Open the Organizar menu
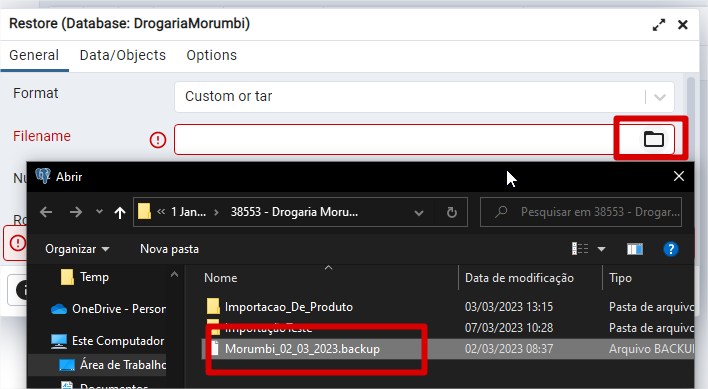The height and width of the screenshot is (389, 708). pos(77,249)
